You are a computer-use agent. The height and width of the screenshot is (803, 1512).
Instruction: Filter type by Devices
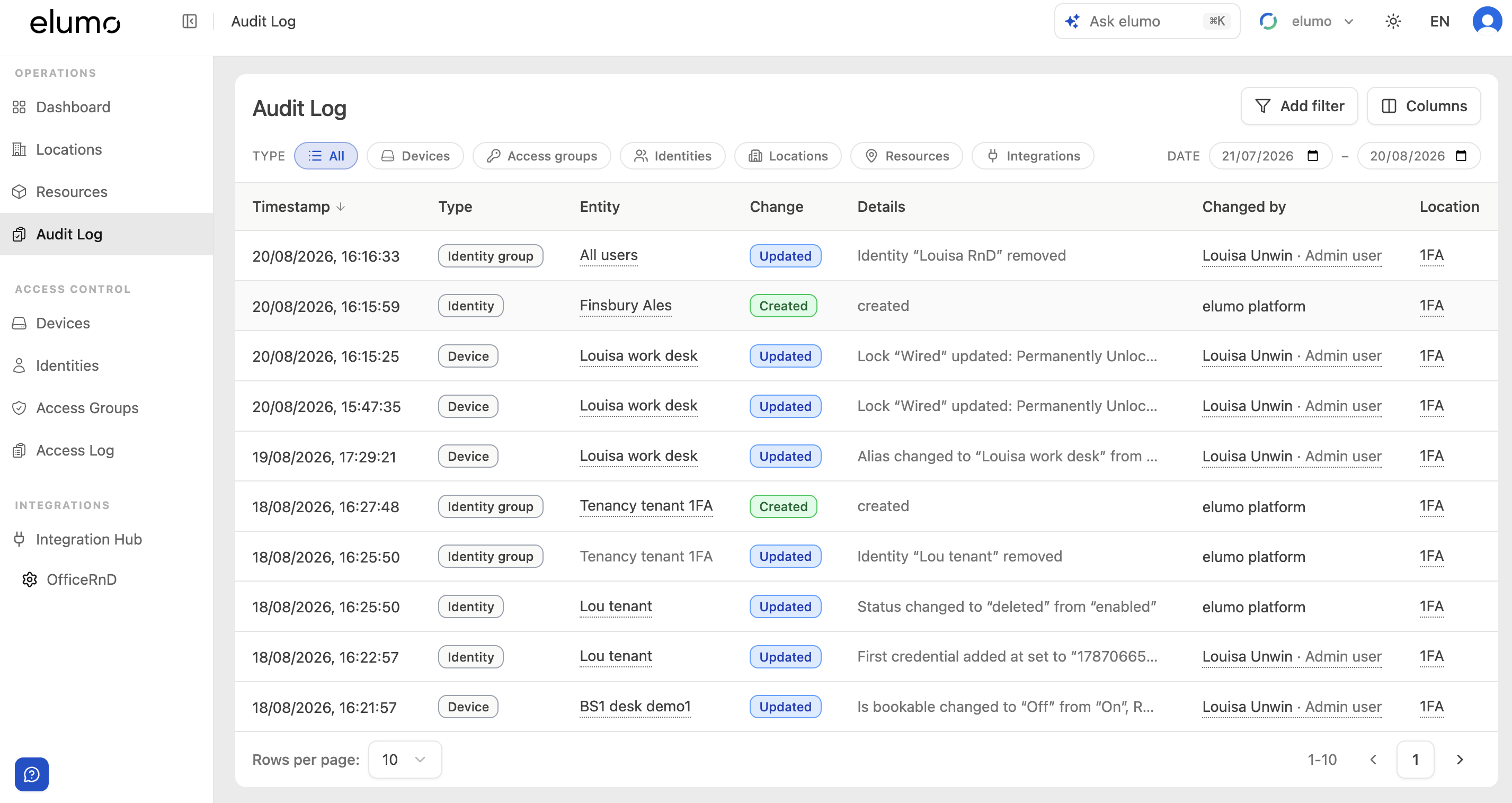[x=415, y=156]
